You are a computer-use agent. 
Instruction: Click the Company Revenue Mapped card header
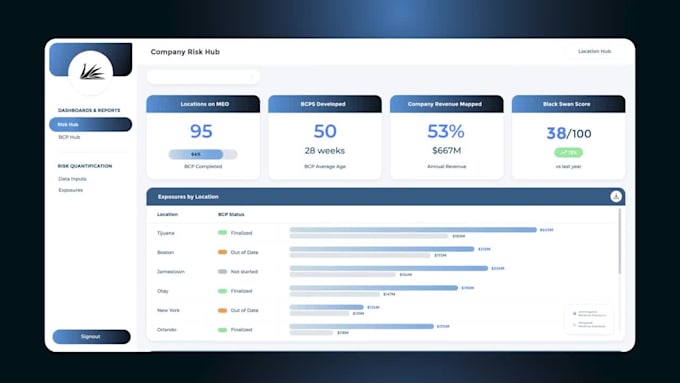point(447,104)
